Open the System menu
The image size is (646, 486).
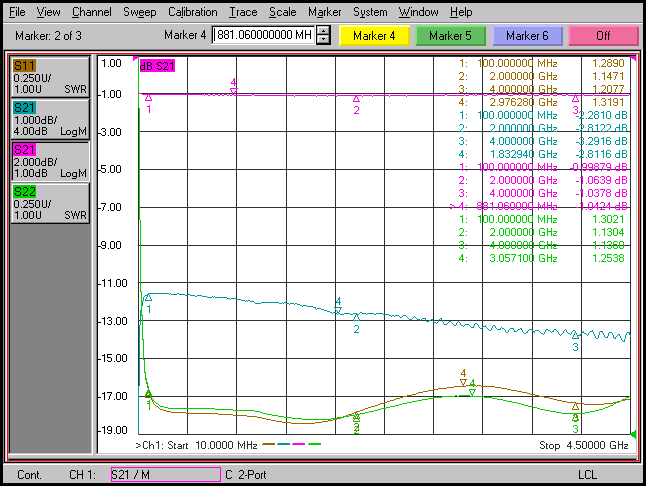(370, 12)
